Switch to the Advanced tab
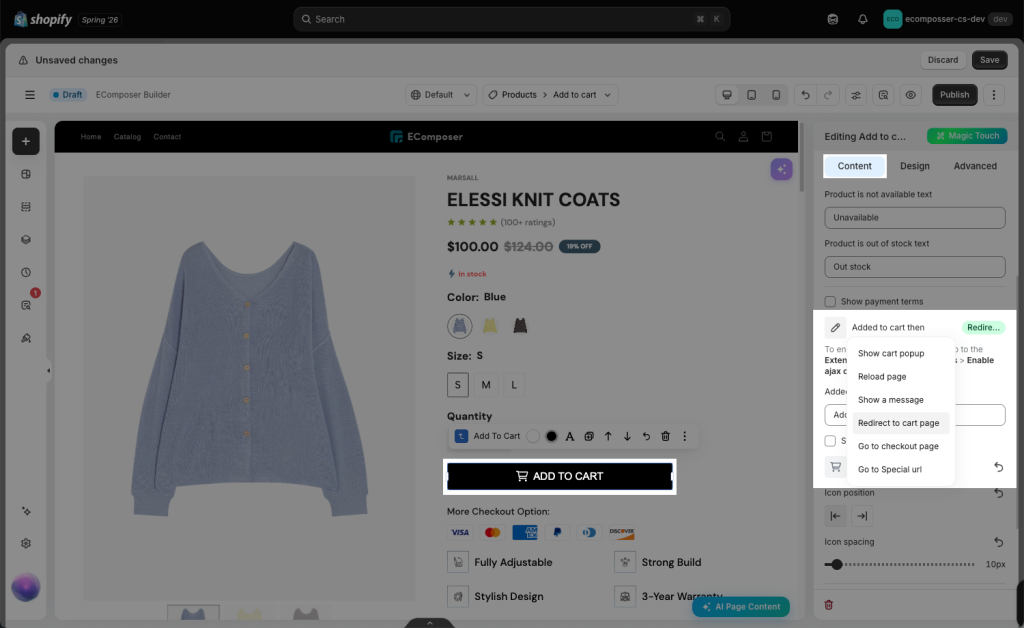 (x=975, y=166)
